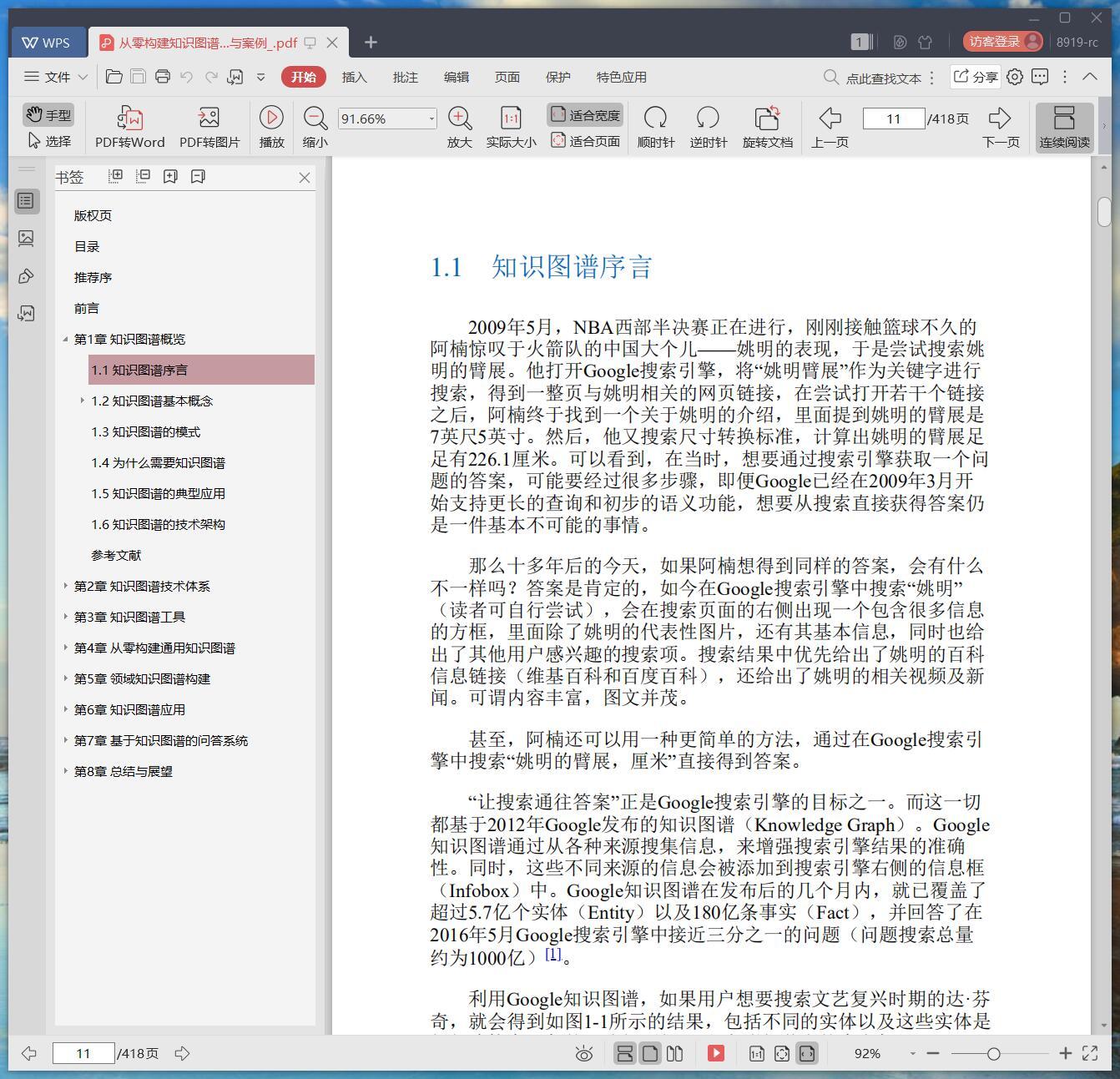Select single page layout in status bar
This screenshot has width=1120, height=1079.
[x=649, y=1053]
